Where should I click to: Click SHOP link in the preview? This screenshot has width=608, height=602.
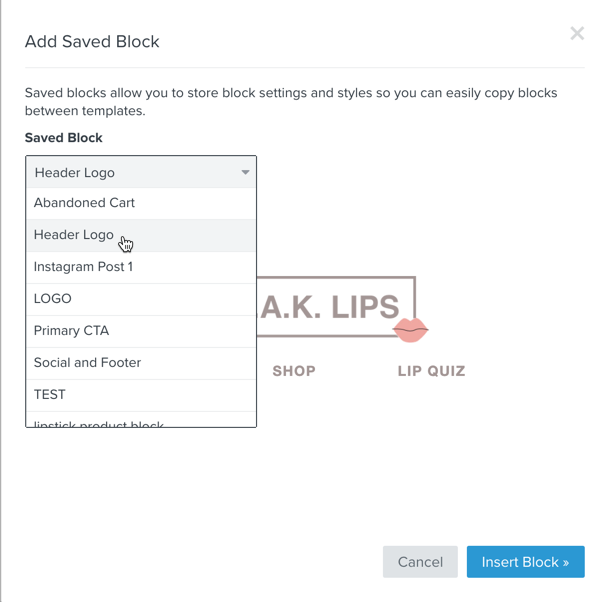tap(294, 371)
